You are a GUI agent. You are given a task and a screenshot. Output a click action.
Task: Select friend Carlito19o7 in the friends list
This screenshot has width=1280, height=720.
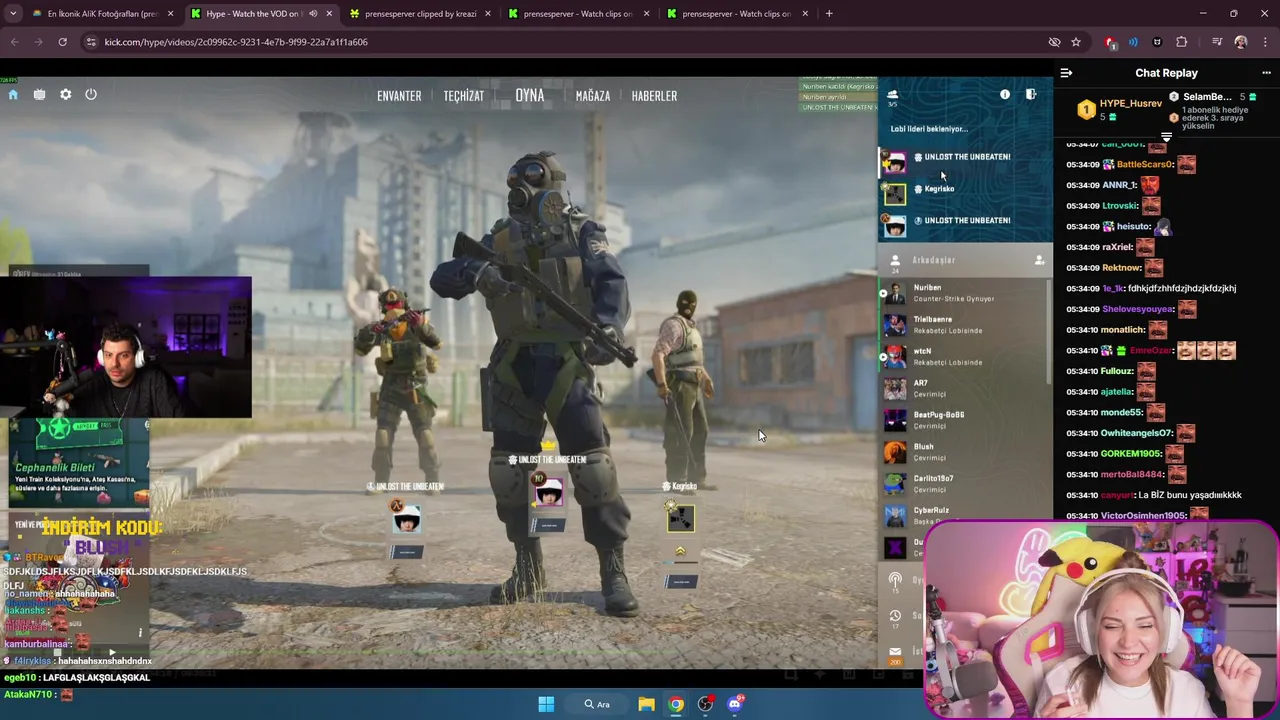click(965, 484)
